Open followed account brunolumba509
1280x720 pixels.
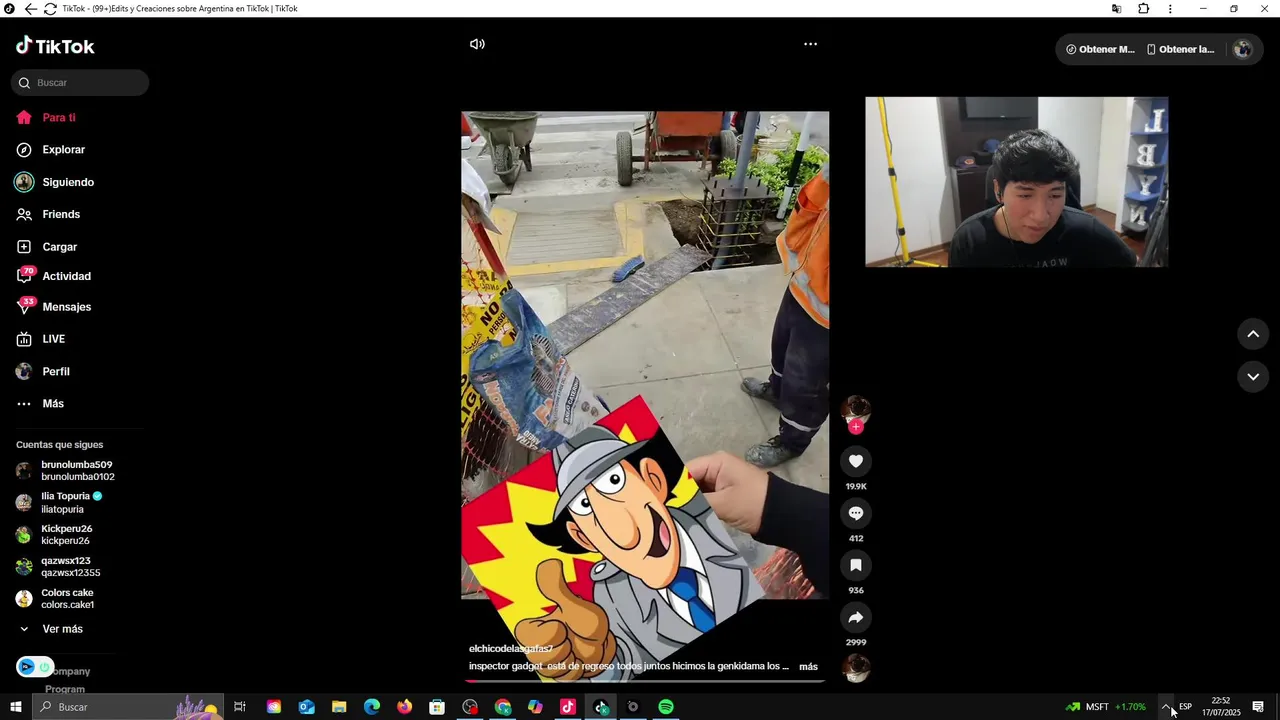point(66,471)
